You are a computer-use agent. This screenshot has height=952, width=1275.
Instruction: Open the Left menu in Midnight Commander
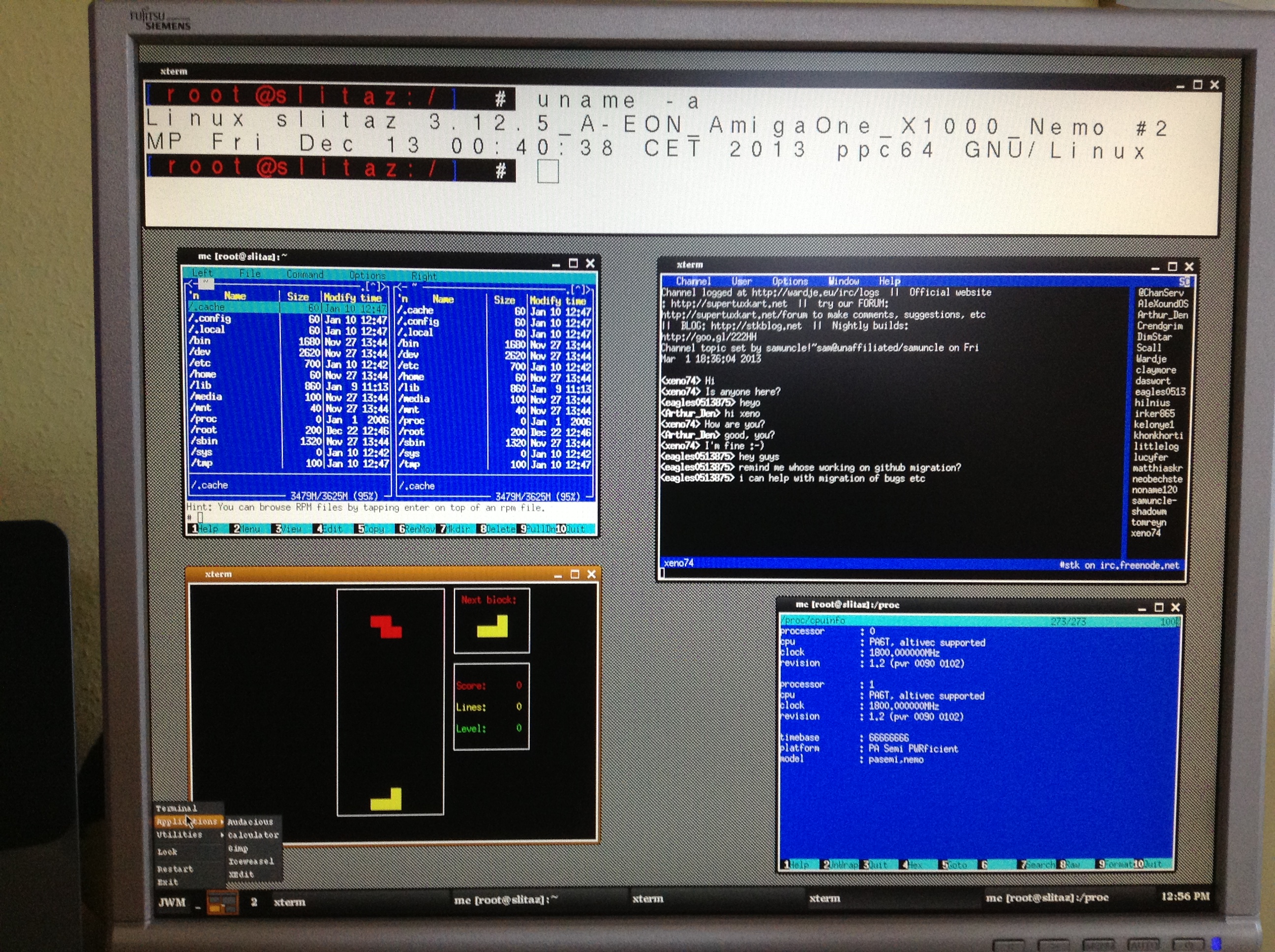point(202,272)
